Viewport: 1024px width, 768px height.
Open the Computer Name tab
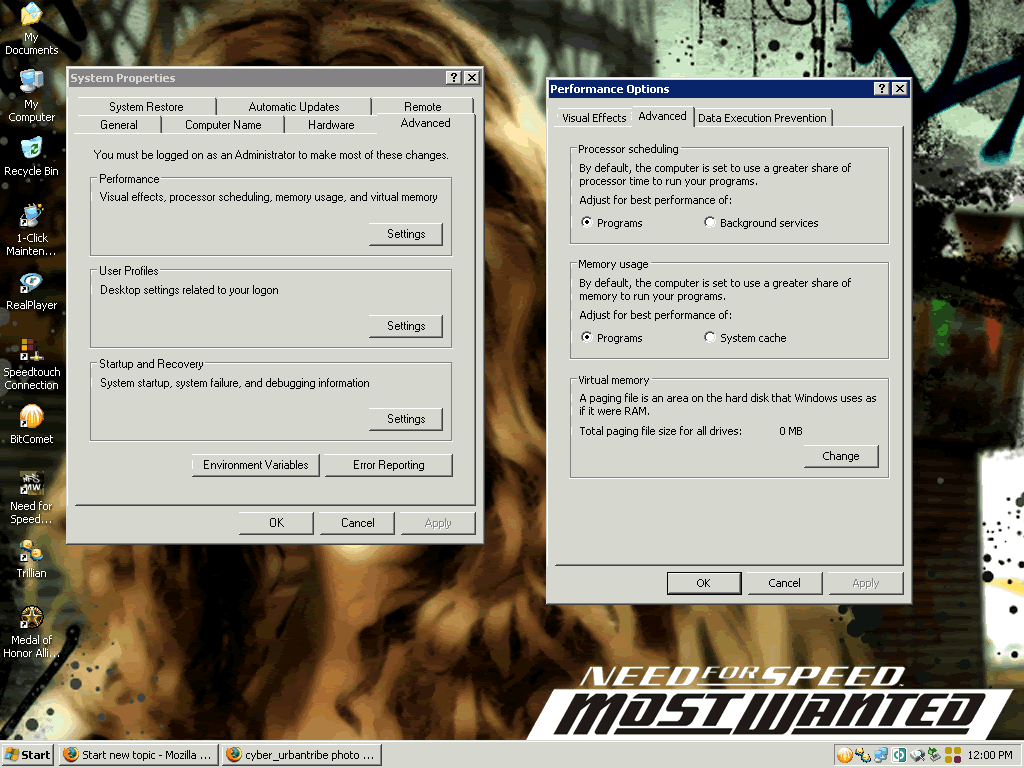tap(223, 125)
